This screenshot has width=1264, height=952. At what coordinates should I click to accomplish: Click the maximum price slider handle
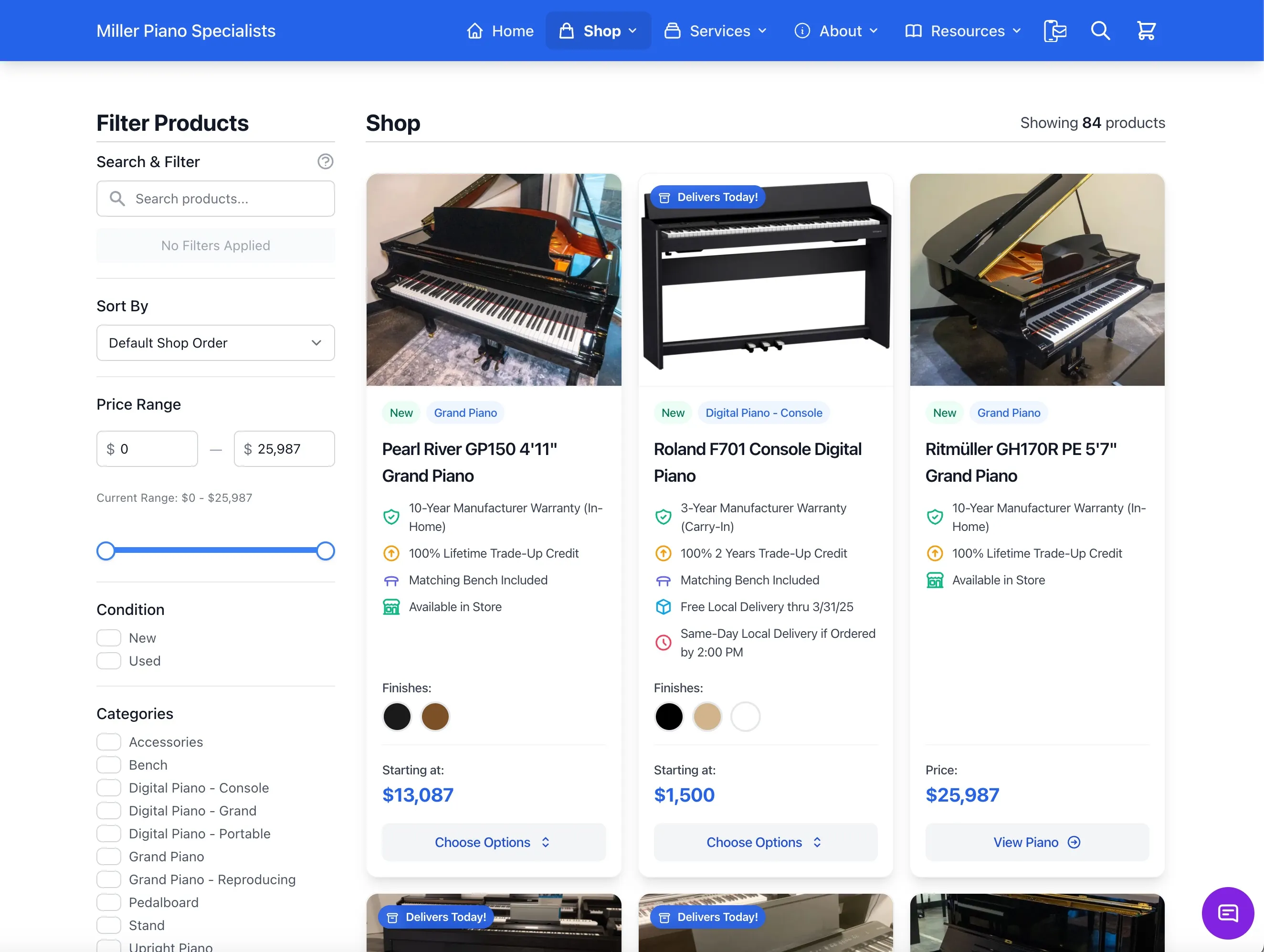[x=325, y=551]
